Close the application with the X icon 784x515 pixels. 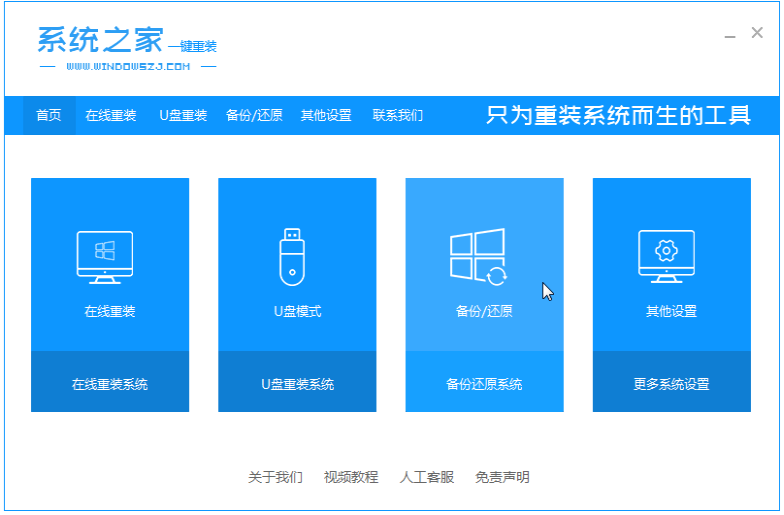click(x=757, y=33)
